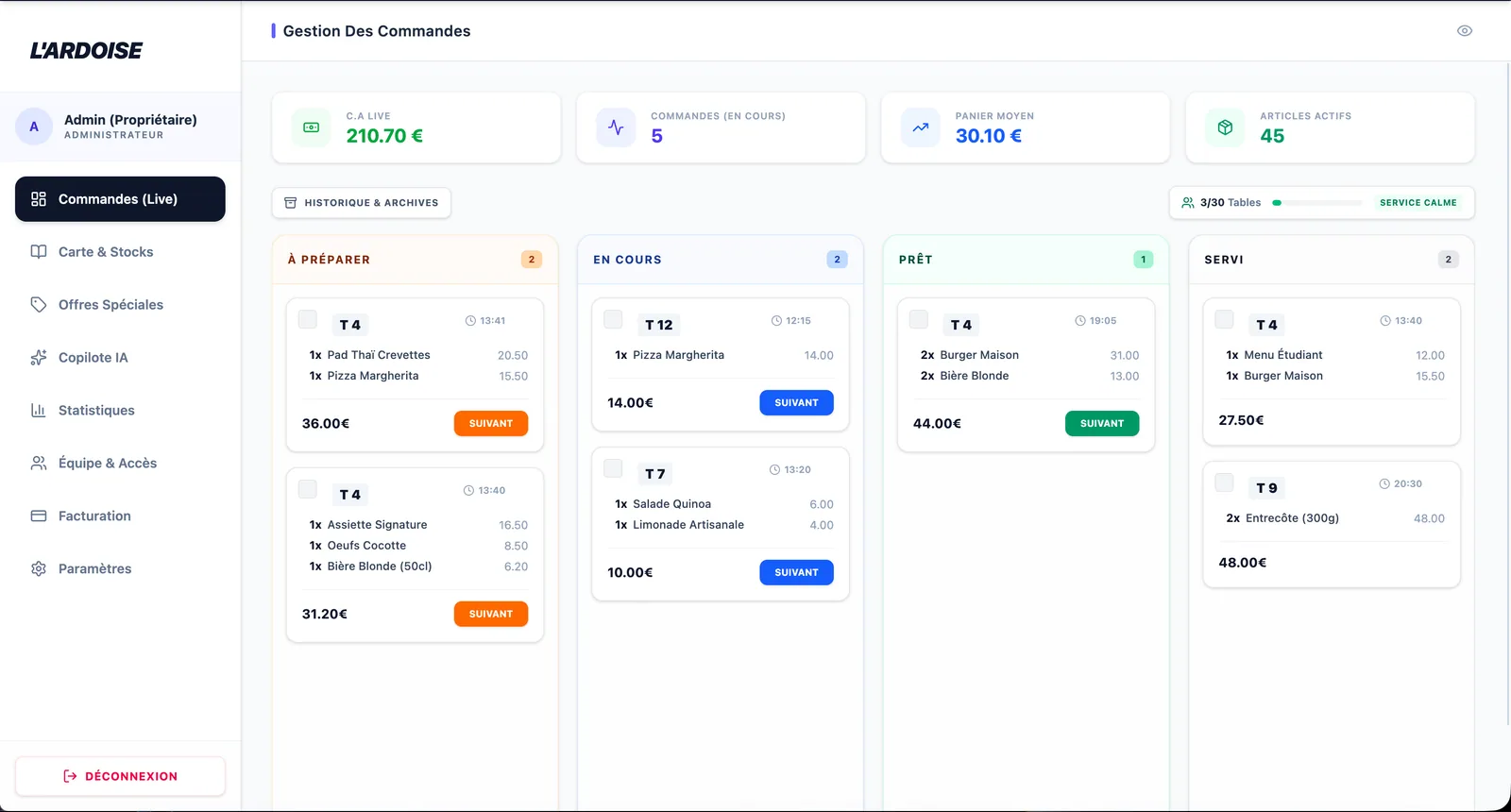Click Suivant on the 31.20€ order
The width and height of the screenshot is (1511, 812).
[x=491, y=615]
